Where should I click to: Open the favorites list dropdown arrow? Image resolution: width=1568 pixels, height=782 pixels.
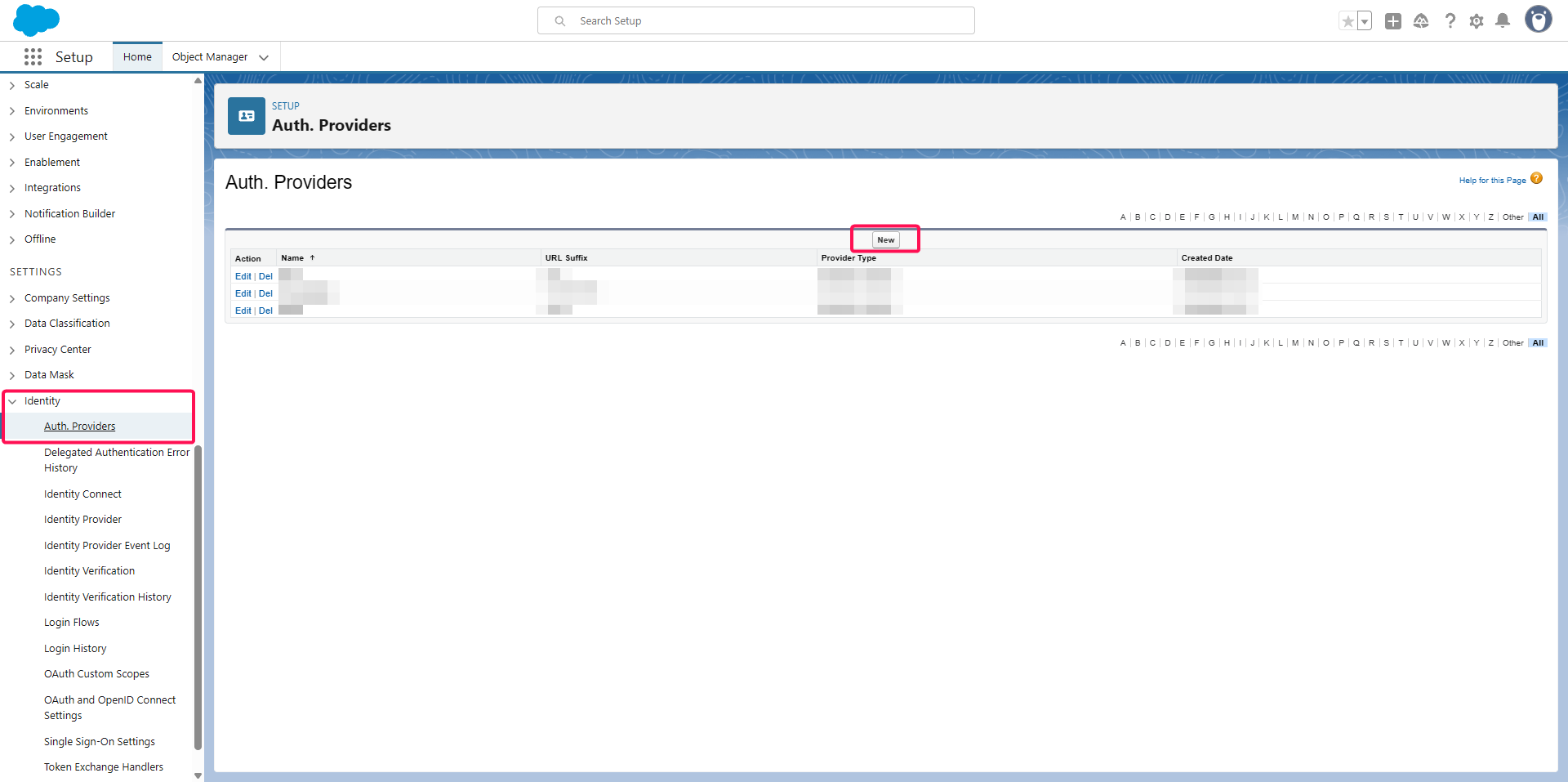(x=1365, y=21)
